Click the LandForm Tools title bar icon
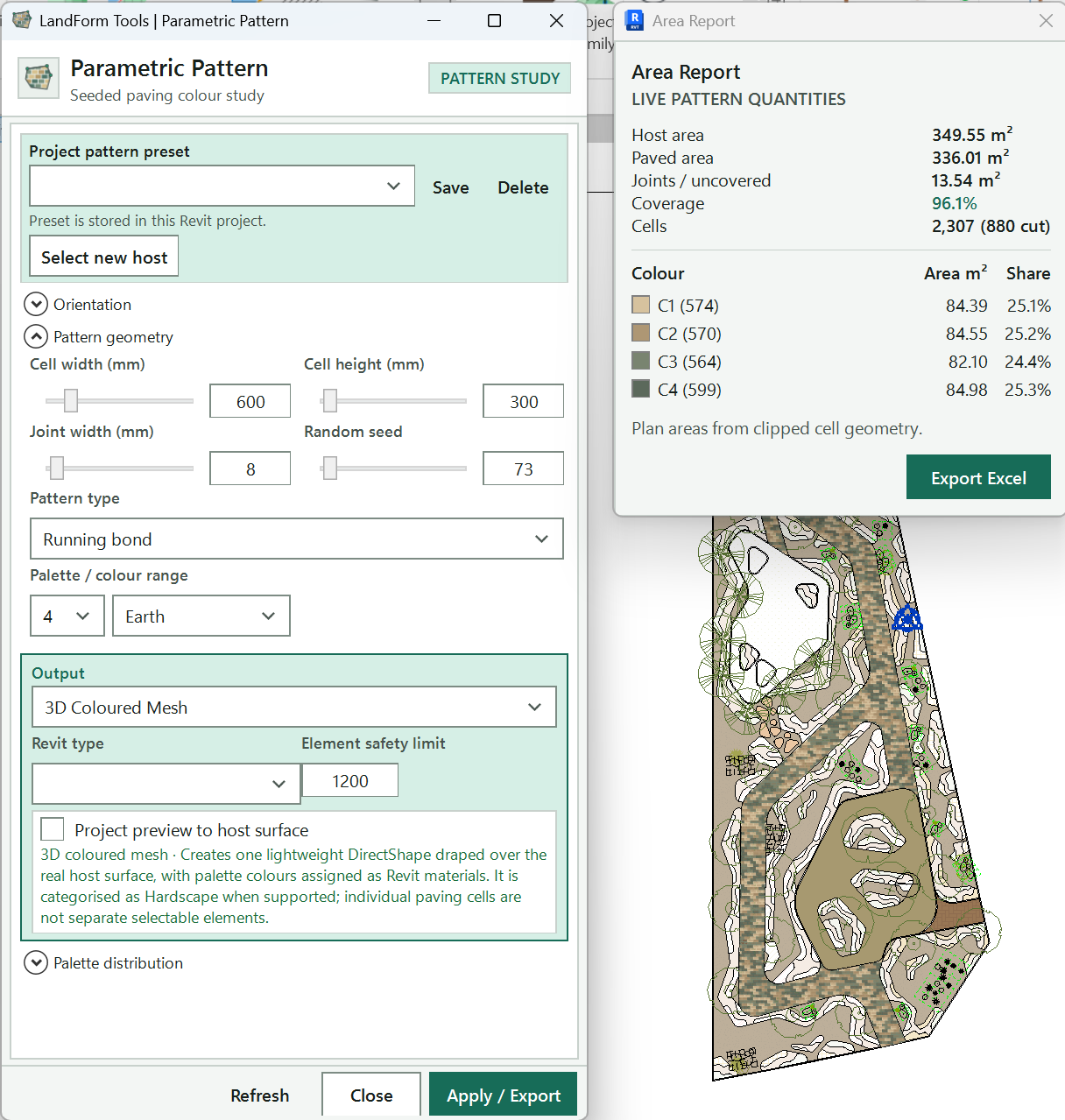 [22, 20]
